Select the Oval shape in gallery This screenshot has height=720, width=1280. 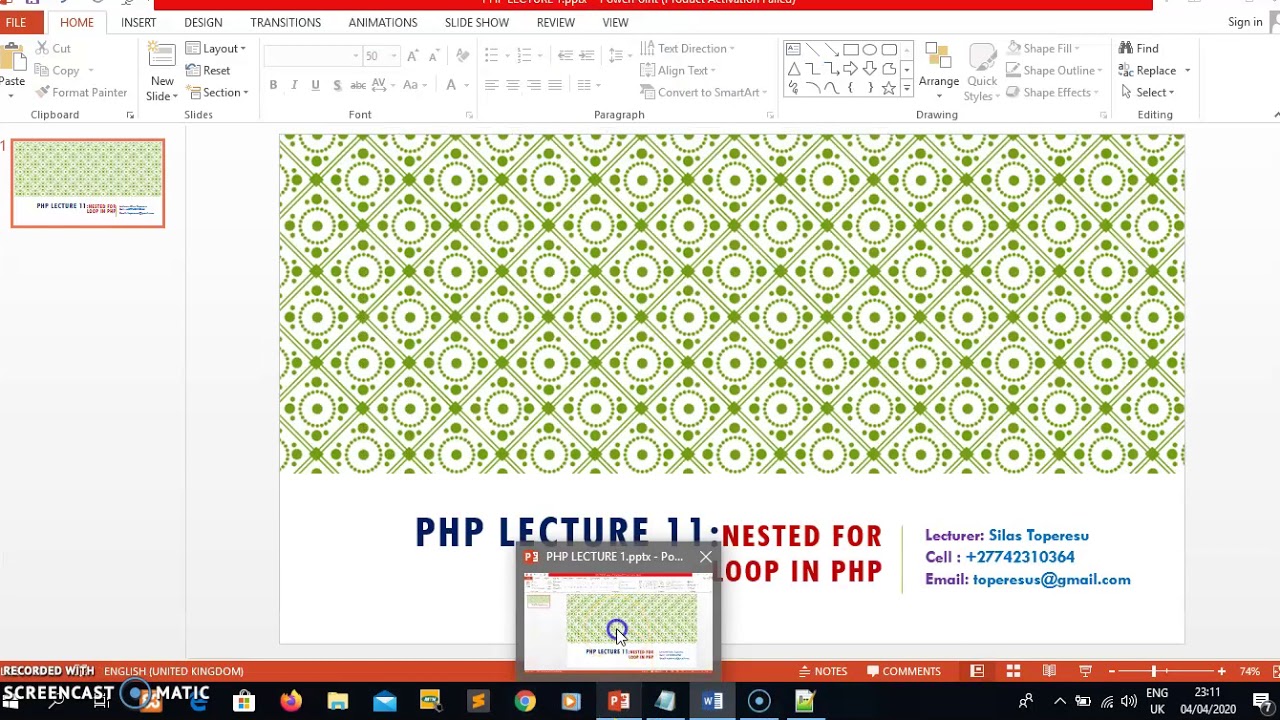coord(870,49)
